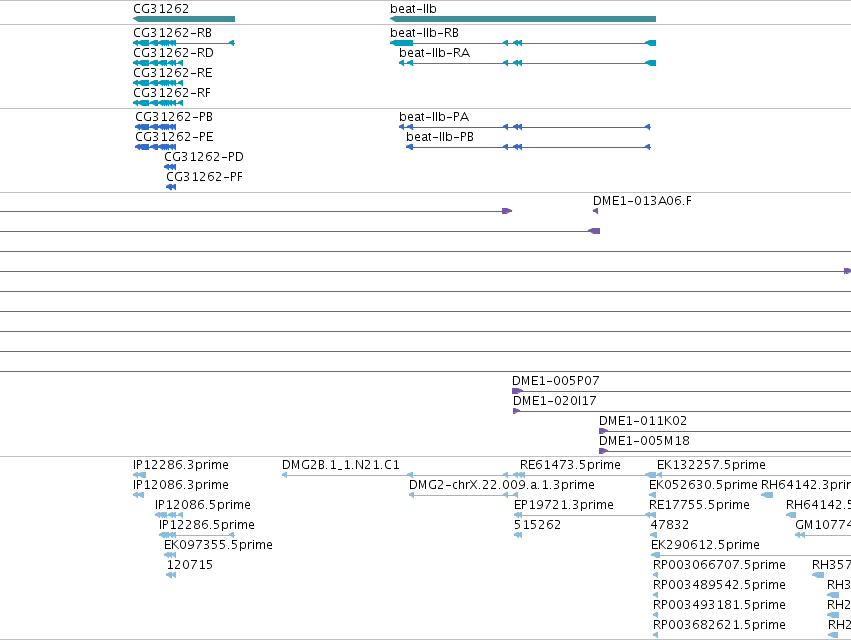Select the CG31262 gene bar
This screenshot has width=851, height=640.
184,19
